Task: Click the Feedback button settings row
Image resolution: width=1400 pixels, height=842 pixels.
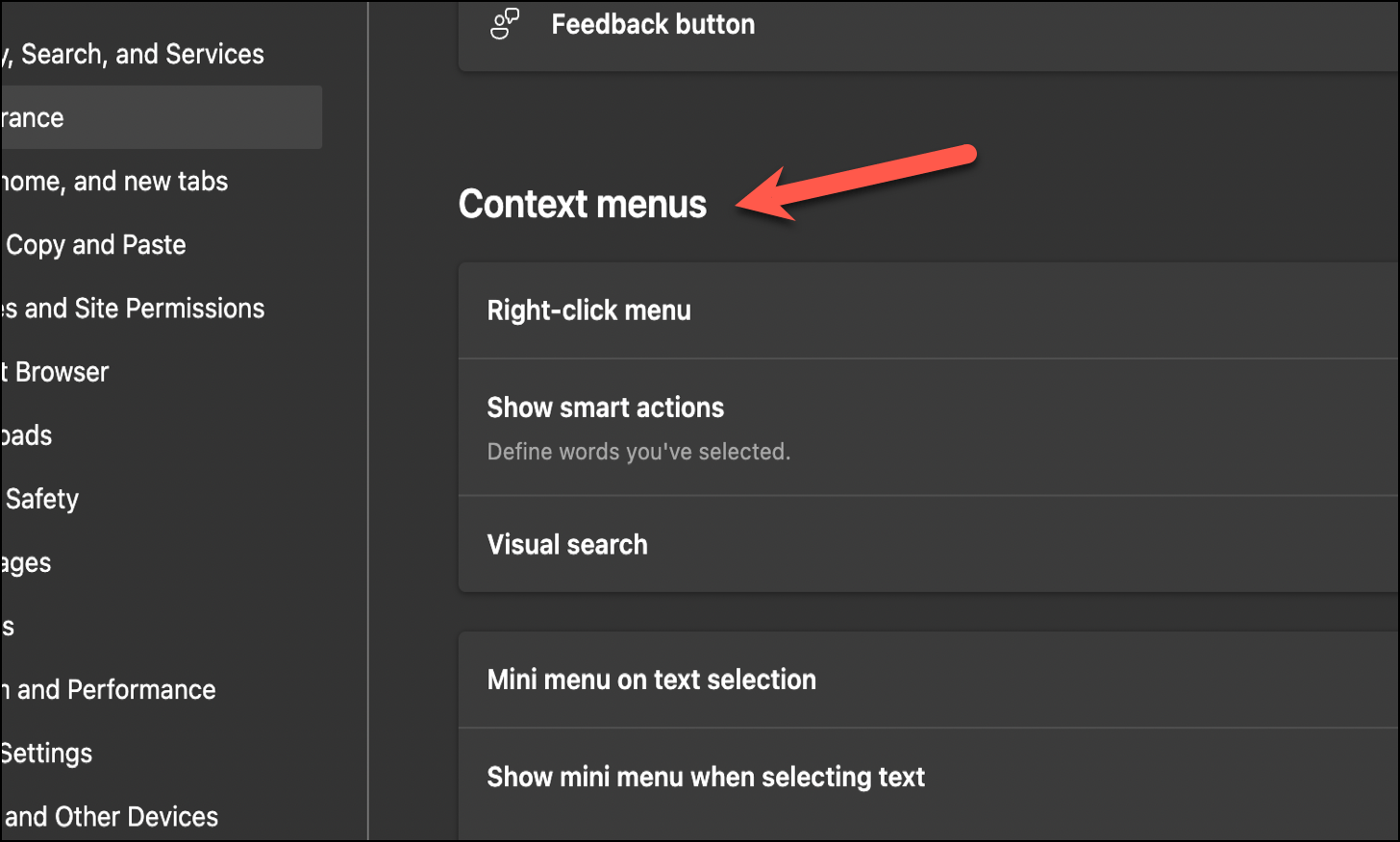Action: tap(923, 24)
